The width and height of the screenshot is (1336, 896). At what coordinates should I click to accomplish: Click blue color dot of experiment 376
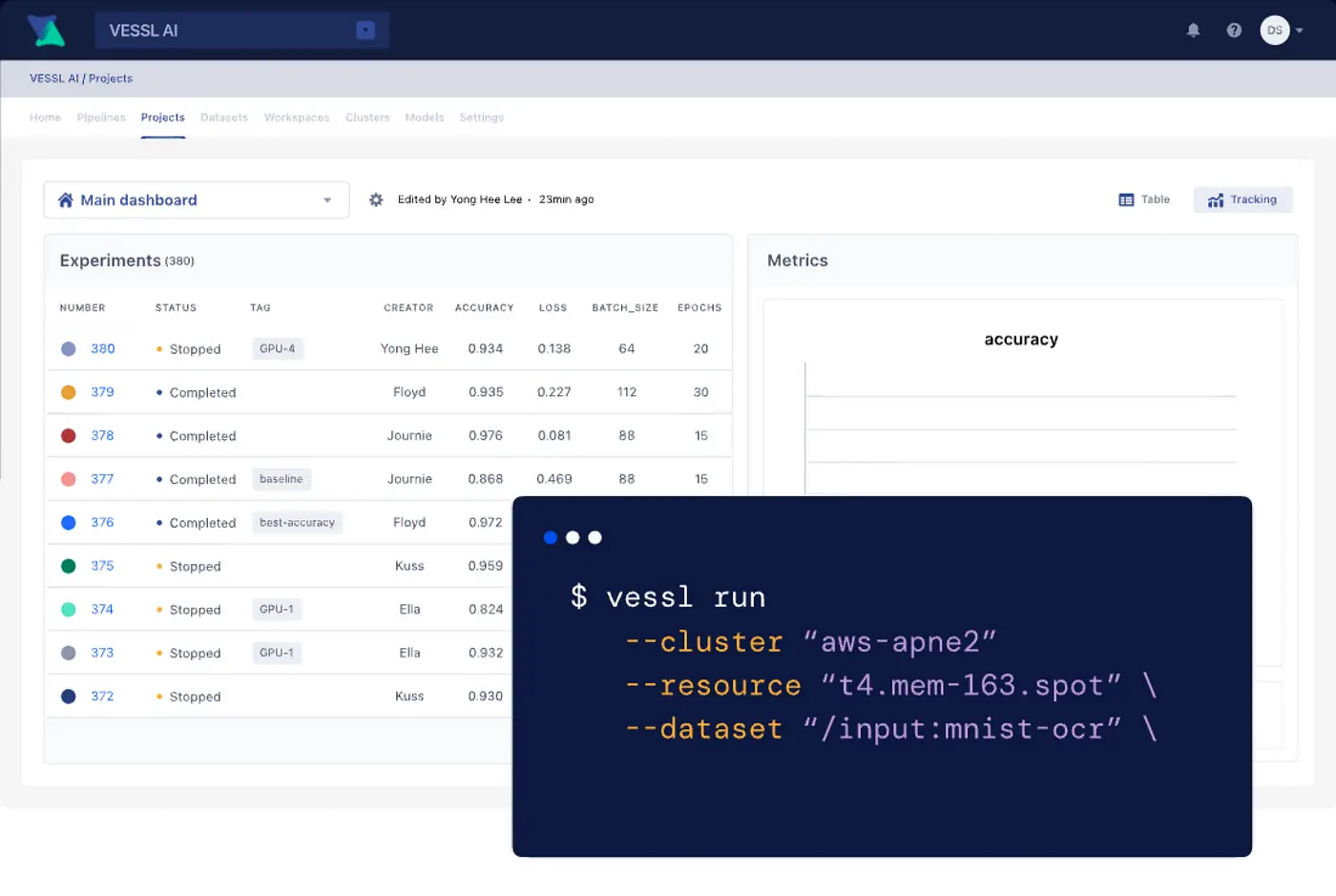tap(69, 523)
